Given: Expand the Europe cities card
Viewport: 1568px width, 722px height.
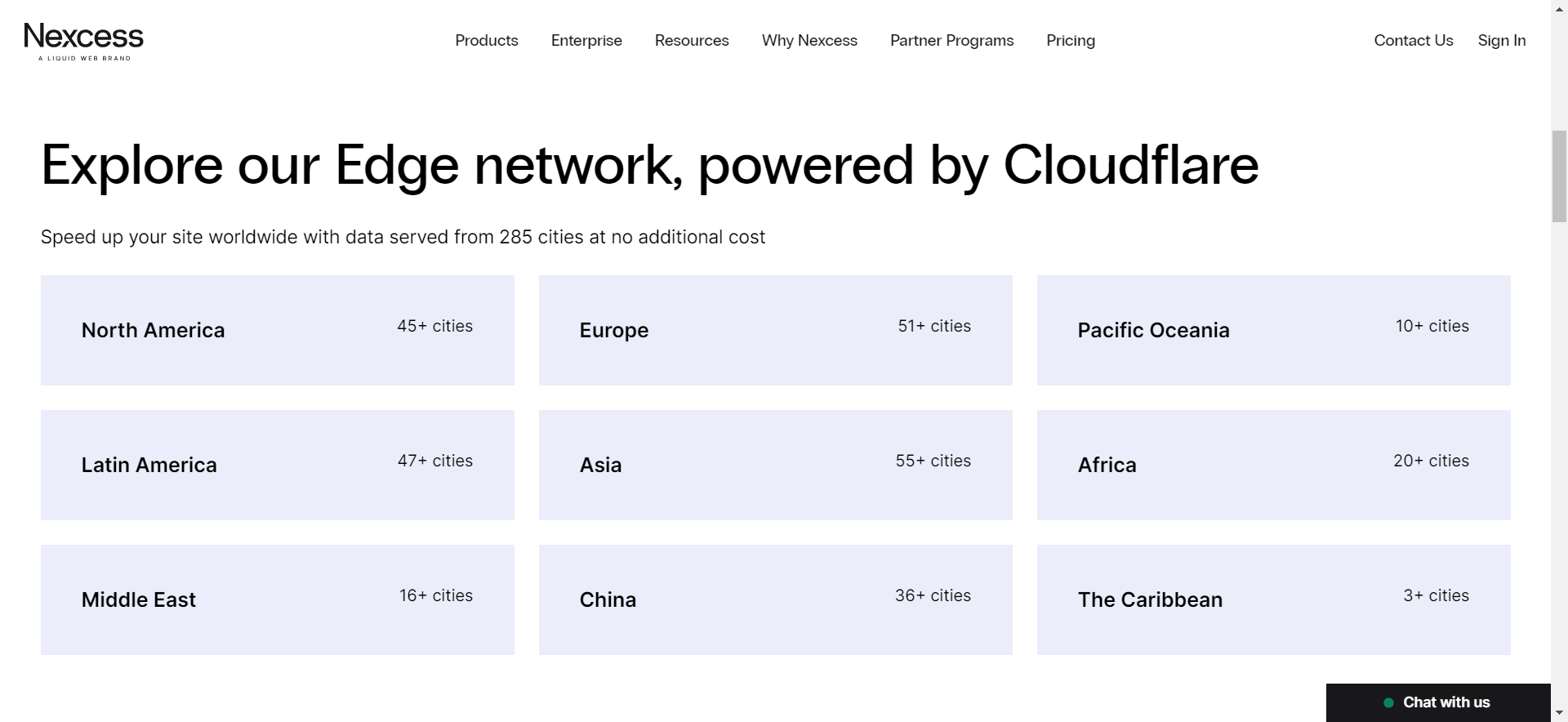Looking at the screenshot, I should (x=775, y=330).
